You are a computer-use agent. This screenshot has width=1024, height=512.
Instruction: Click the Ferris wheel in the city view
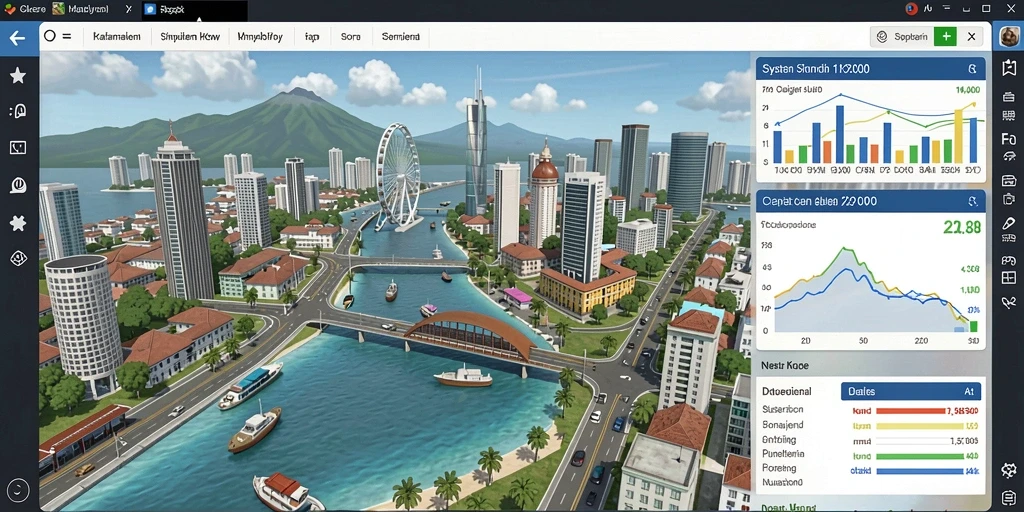point(398,176)
